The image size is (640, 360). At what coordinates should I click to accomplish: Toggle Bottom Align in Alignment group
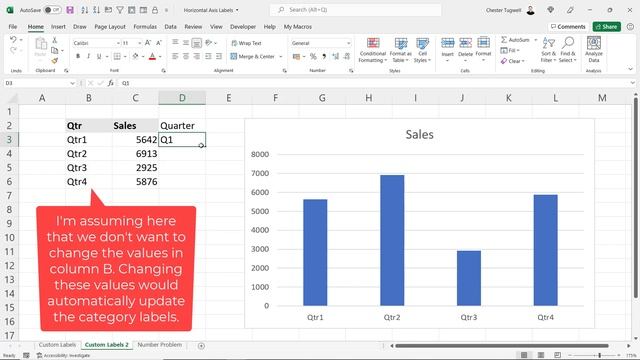click(x=196, y=43)
